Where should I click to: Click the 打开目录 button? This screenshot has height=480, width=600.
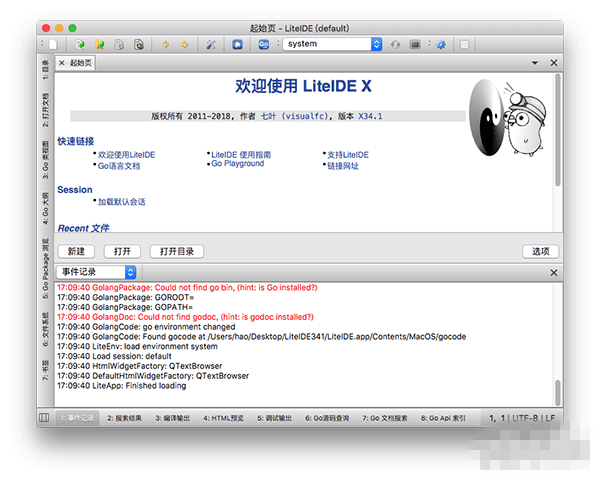point(176,251)
